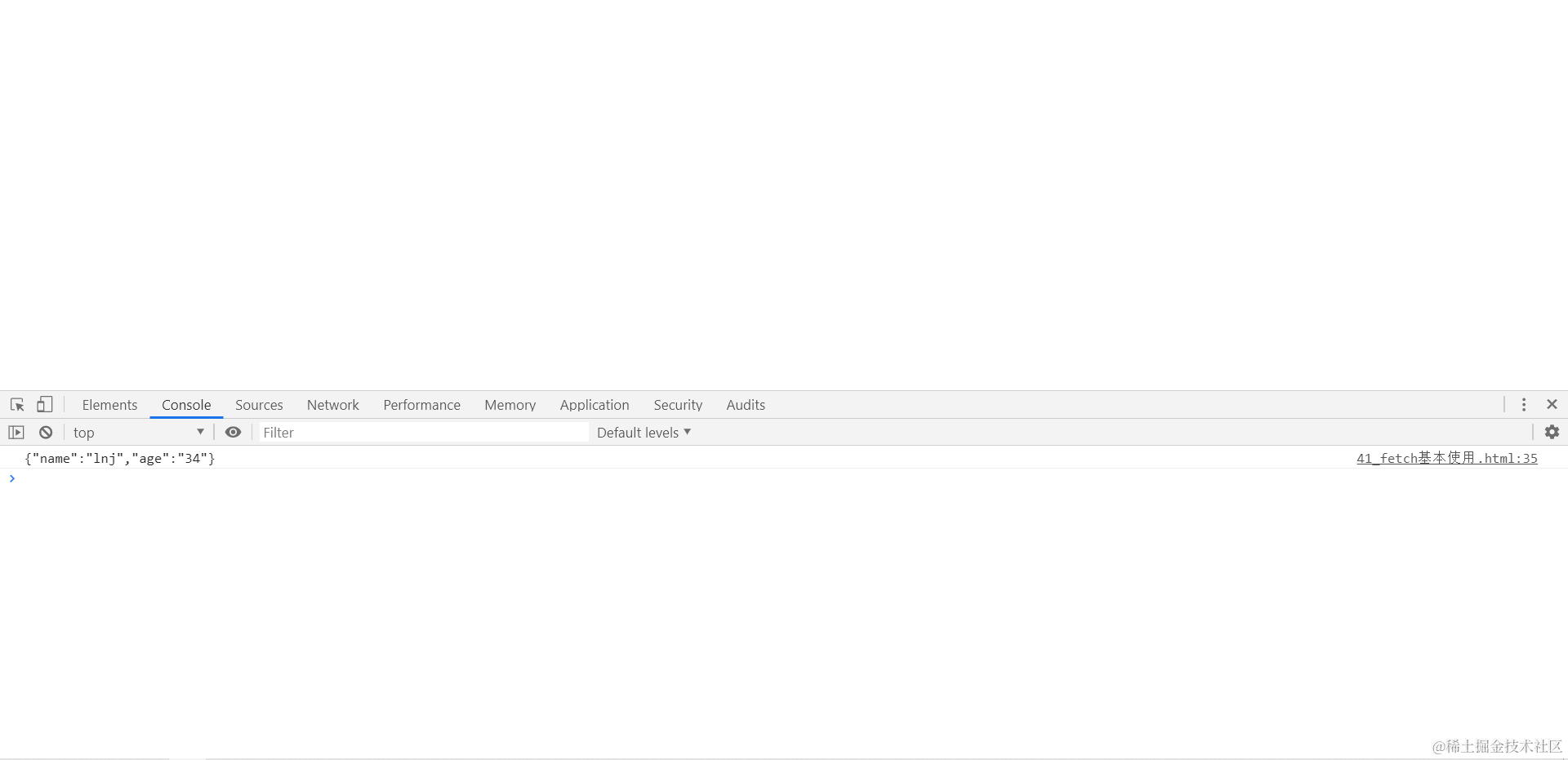Open console settings gear

pyautogui.click(x=1552, y=433)
